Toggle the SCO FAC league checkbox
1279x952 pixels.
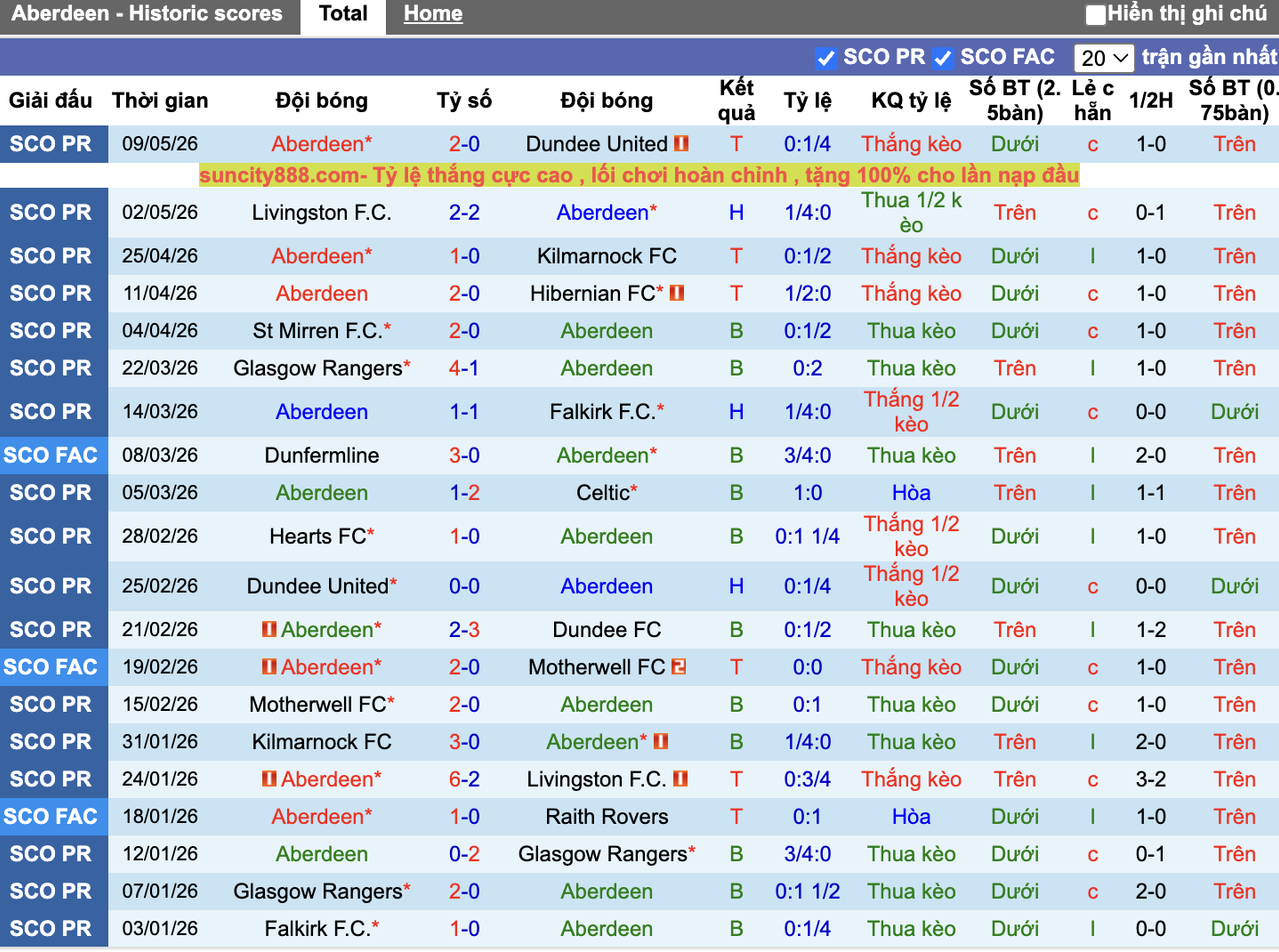point(943,58)
